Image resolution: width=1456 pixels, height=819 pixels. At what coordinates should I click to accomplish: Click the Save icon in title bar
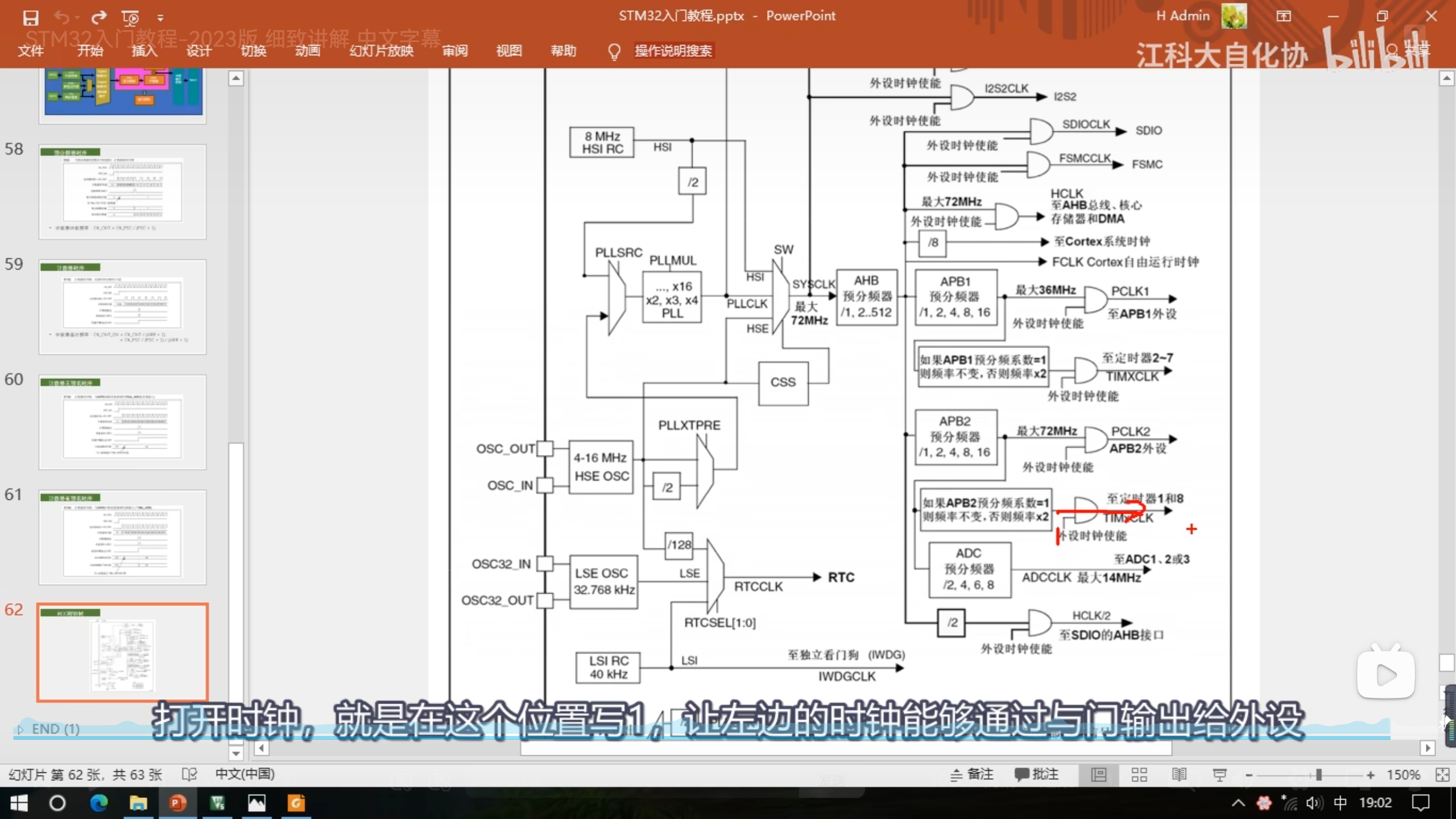[30, 18]
